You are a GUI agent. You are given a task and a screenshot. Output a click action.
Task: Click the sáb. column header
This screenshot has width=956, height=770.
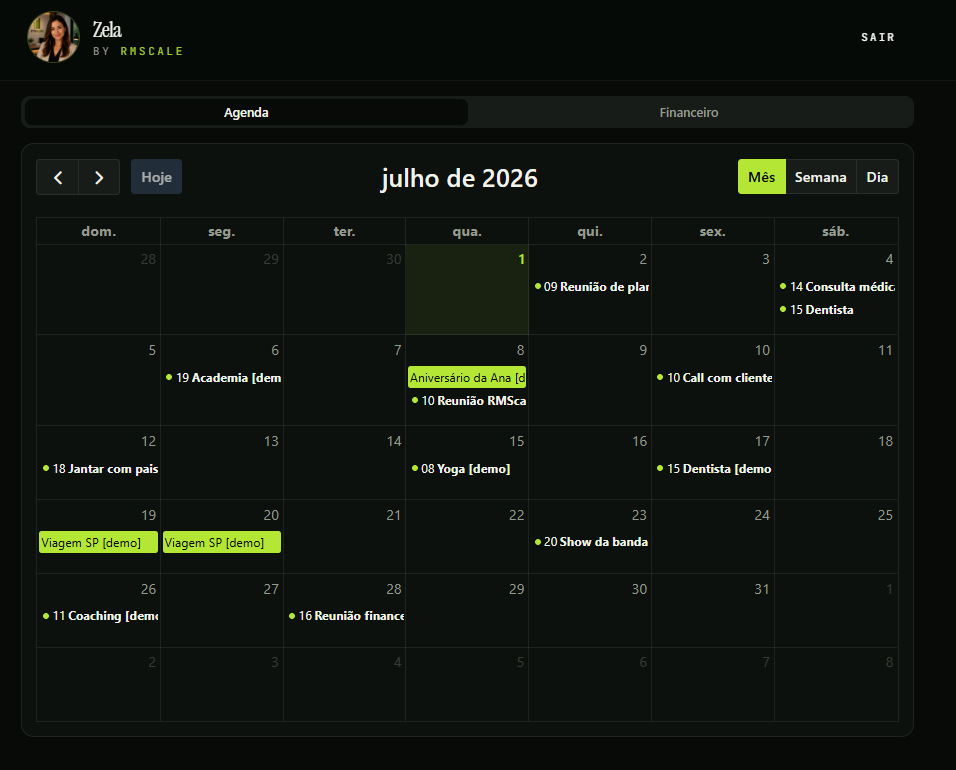(x=835, y=232)
